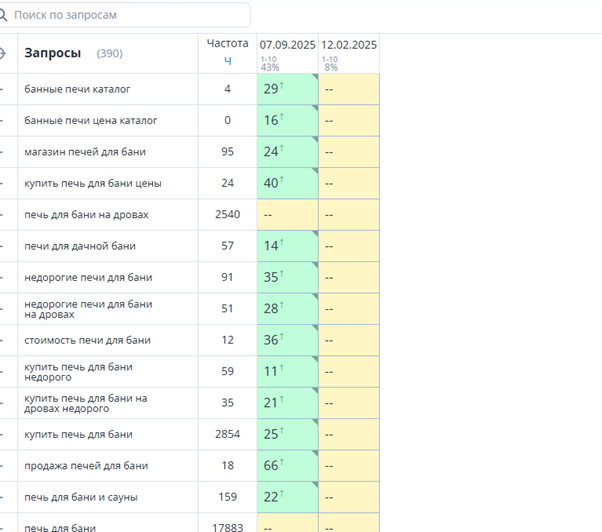The image size is (602, 532).
Task: Click frequency value 95
Action: click(227, 152)
